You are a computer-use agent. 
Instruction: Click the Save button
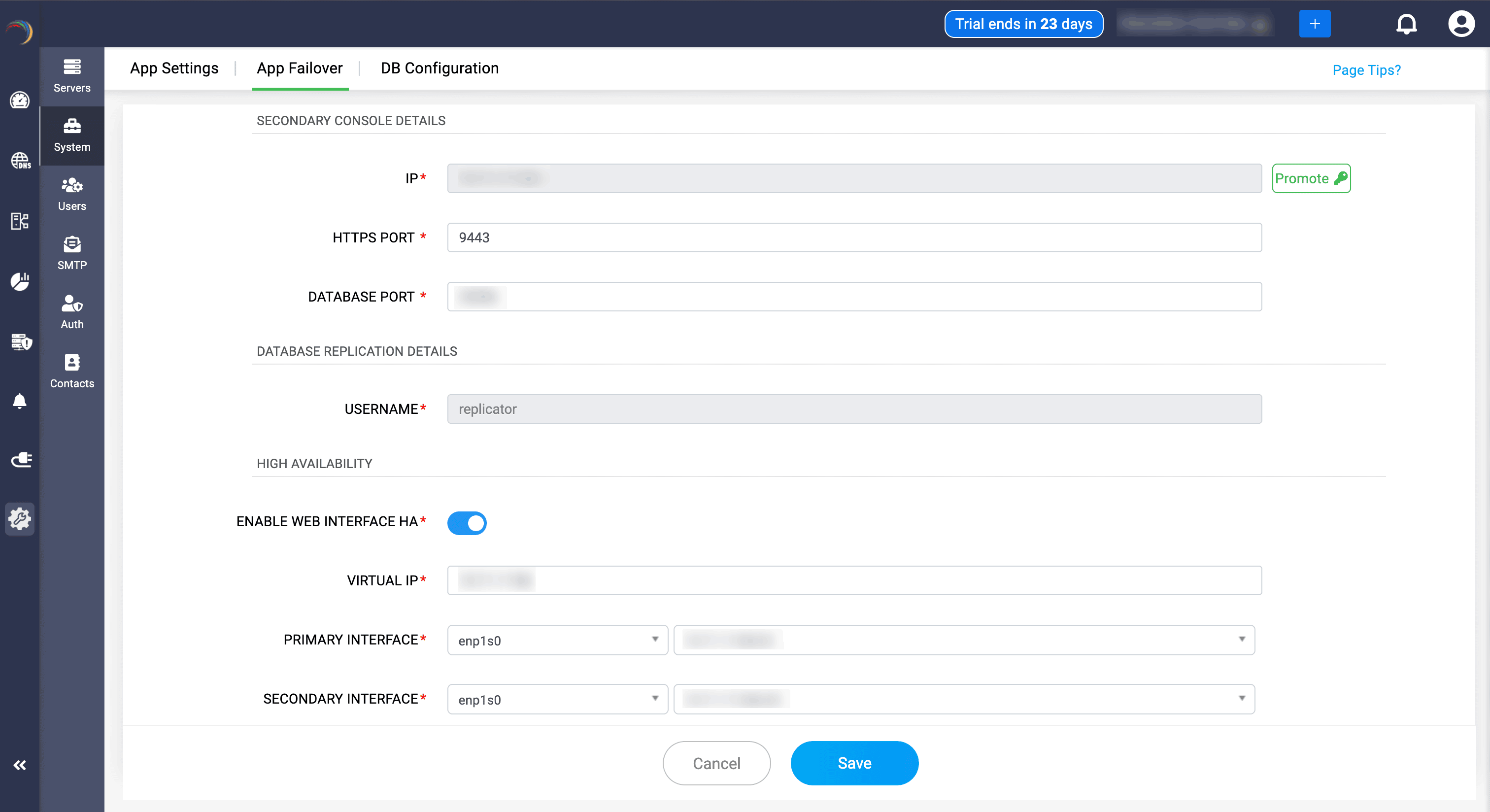854,763
